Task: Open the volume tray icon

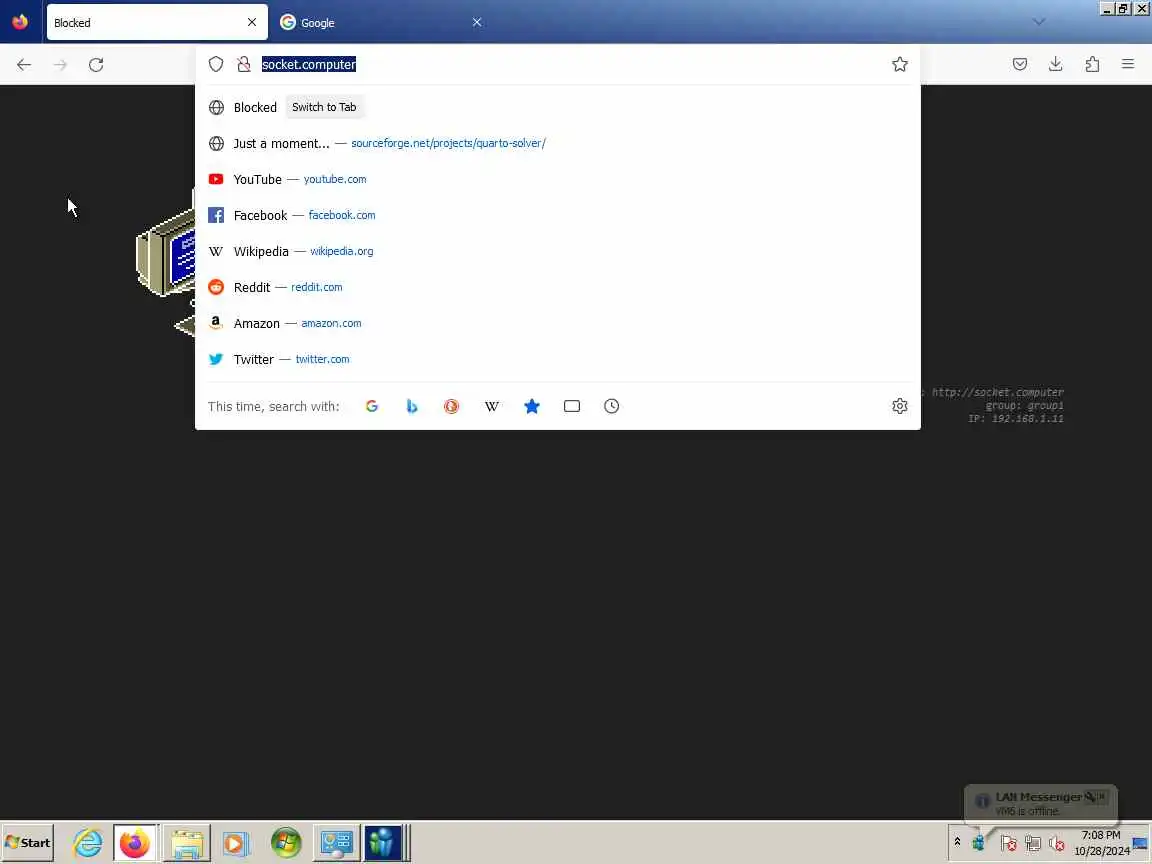Action: click(x=1057, y=844)
